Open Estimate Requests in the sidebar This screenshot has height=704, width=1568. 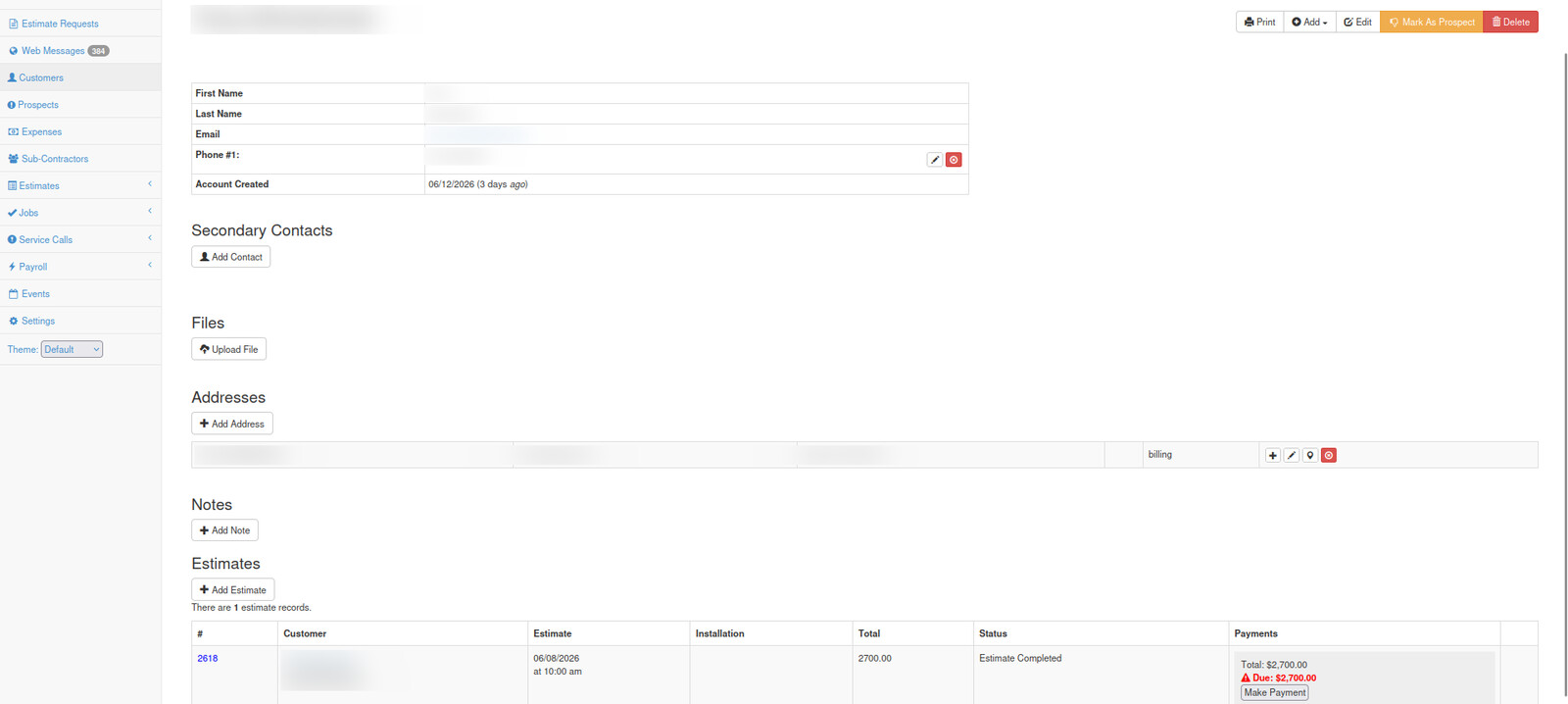click(60, 24)
